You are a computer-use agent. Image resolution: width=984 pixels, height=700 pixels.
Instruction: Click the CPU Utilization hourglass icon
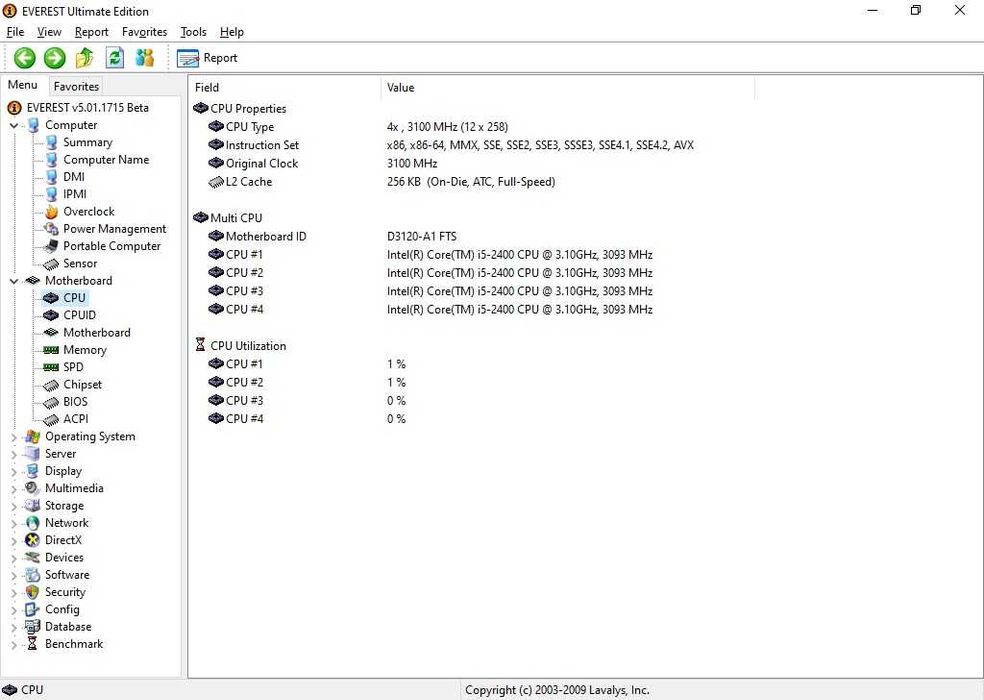tap(200, 345)
